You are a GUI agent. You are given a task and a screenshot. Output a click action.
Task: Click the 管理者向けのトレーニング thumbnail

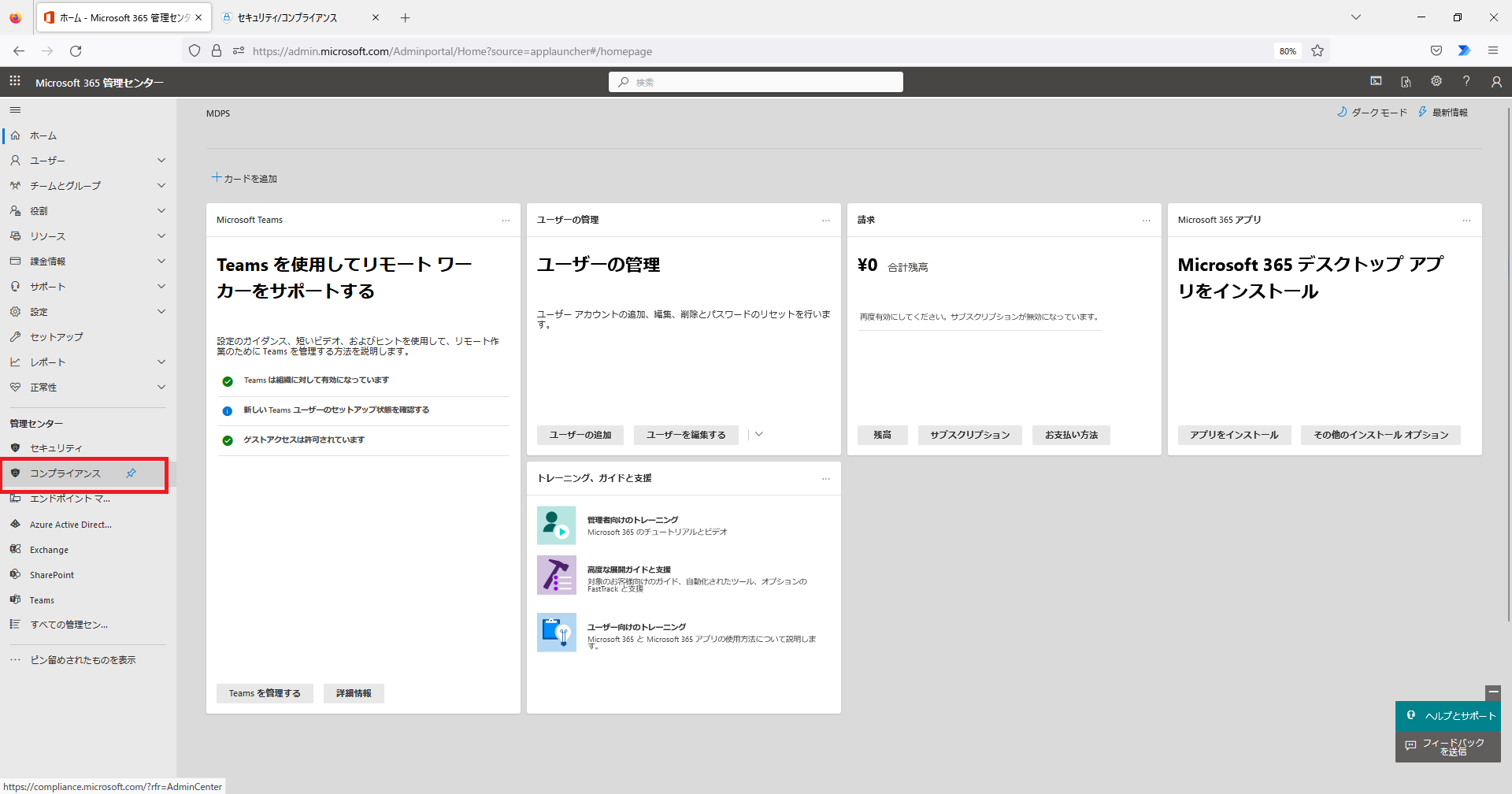click(557, 525)
